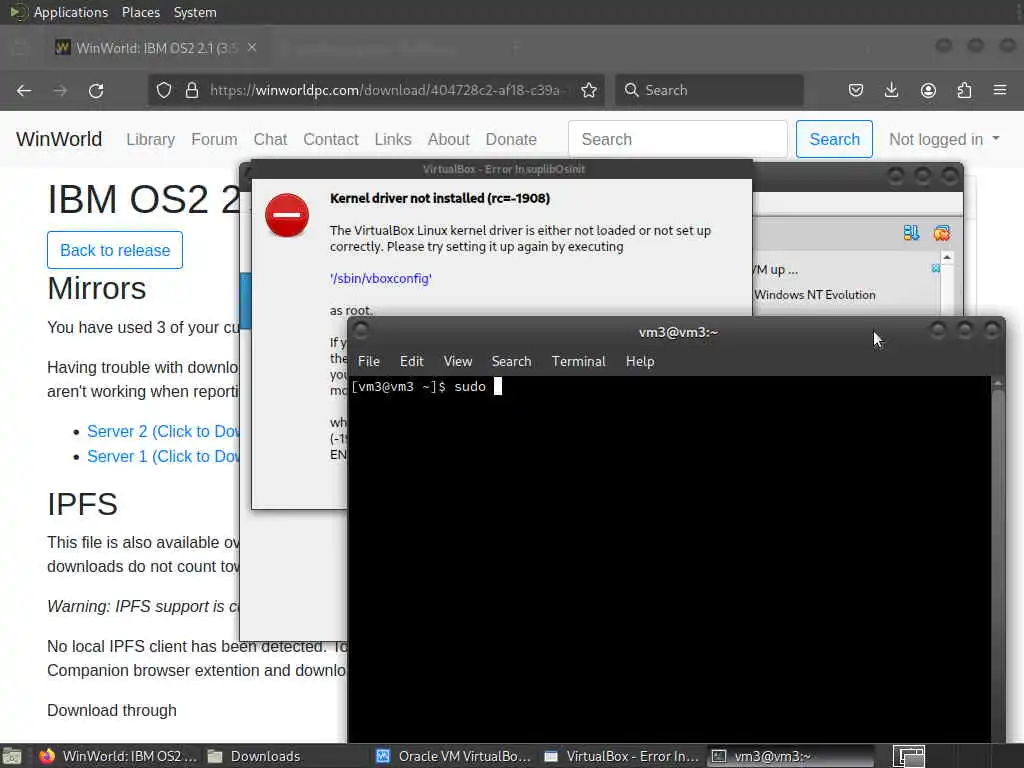Click the Firefox forward arrow
Image resolution: width=1024 pixels, height=768 pixels.
[60, 90]
